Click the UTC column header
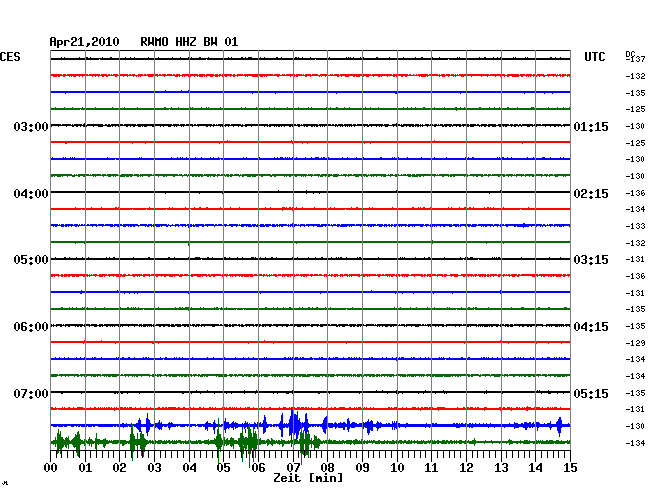The width and height of the screenshot is (650, 494). pyautogui.click(x=594, y=57)
